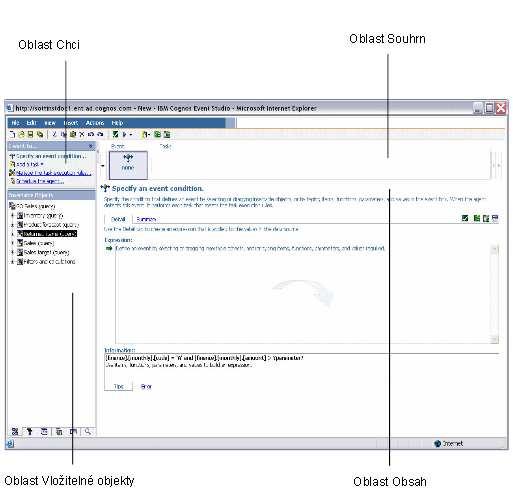Click the Delete X toolbar icon

82,134
